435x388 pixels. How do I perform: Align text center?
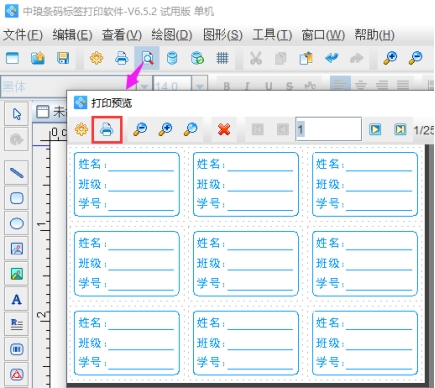[x=361, y=86]
